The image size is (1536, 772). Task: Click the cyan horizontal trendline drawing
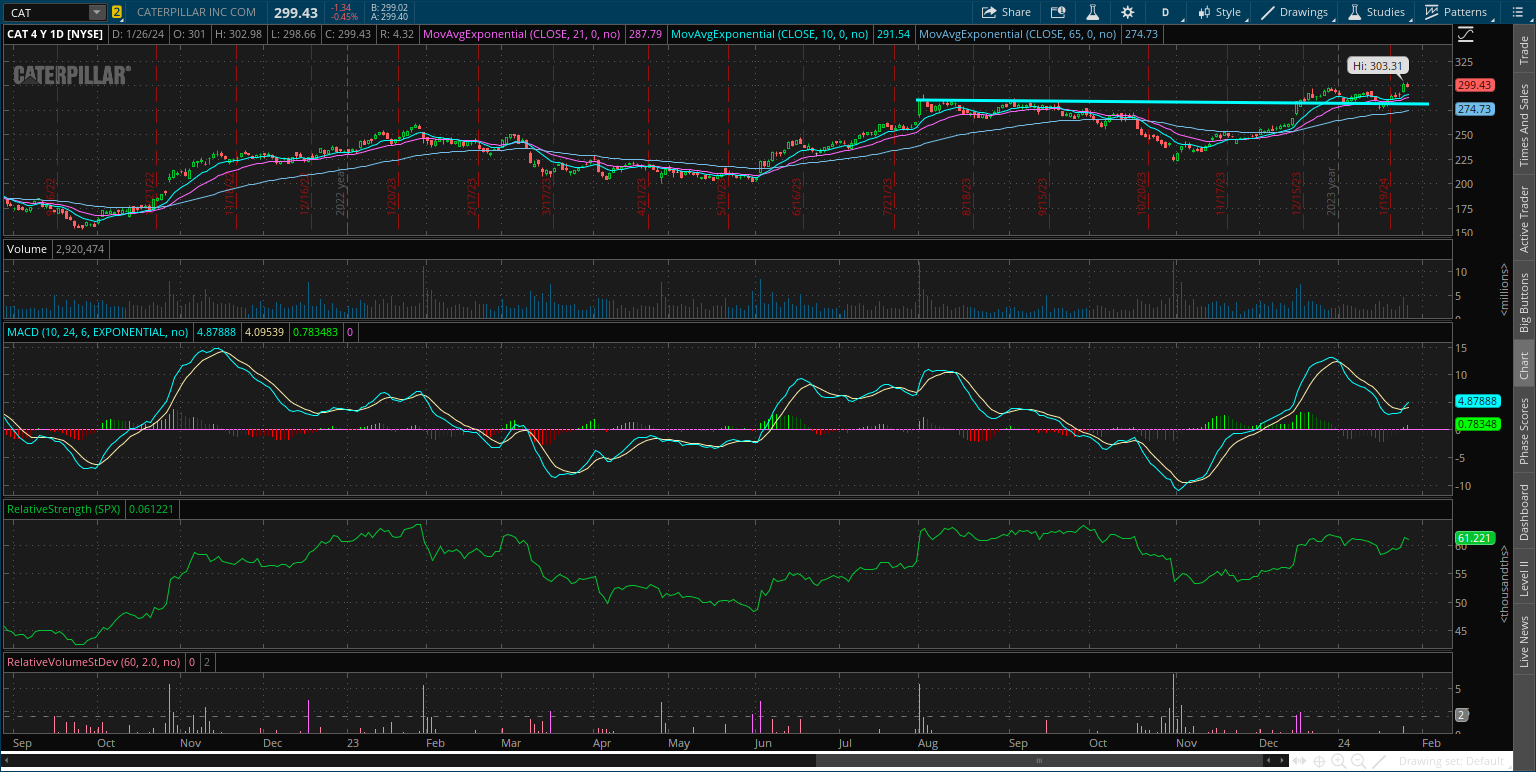(1172, 102)
